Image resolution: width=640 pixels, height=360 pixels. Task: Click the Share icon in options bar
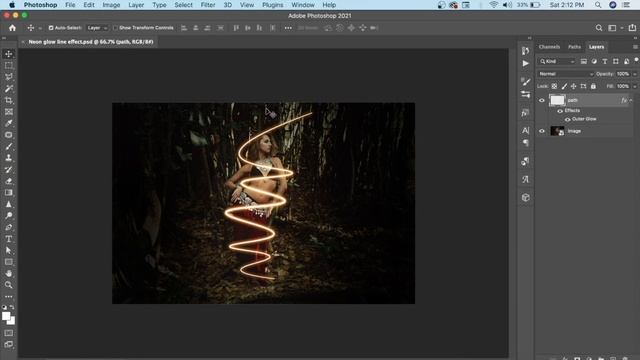tap(632, 28)
